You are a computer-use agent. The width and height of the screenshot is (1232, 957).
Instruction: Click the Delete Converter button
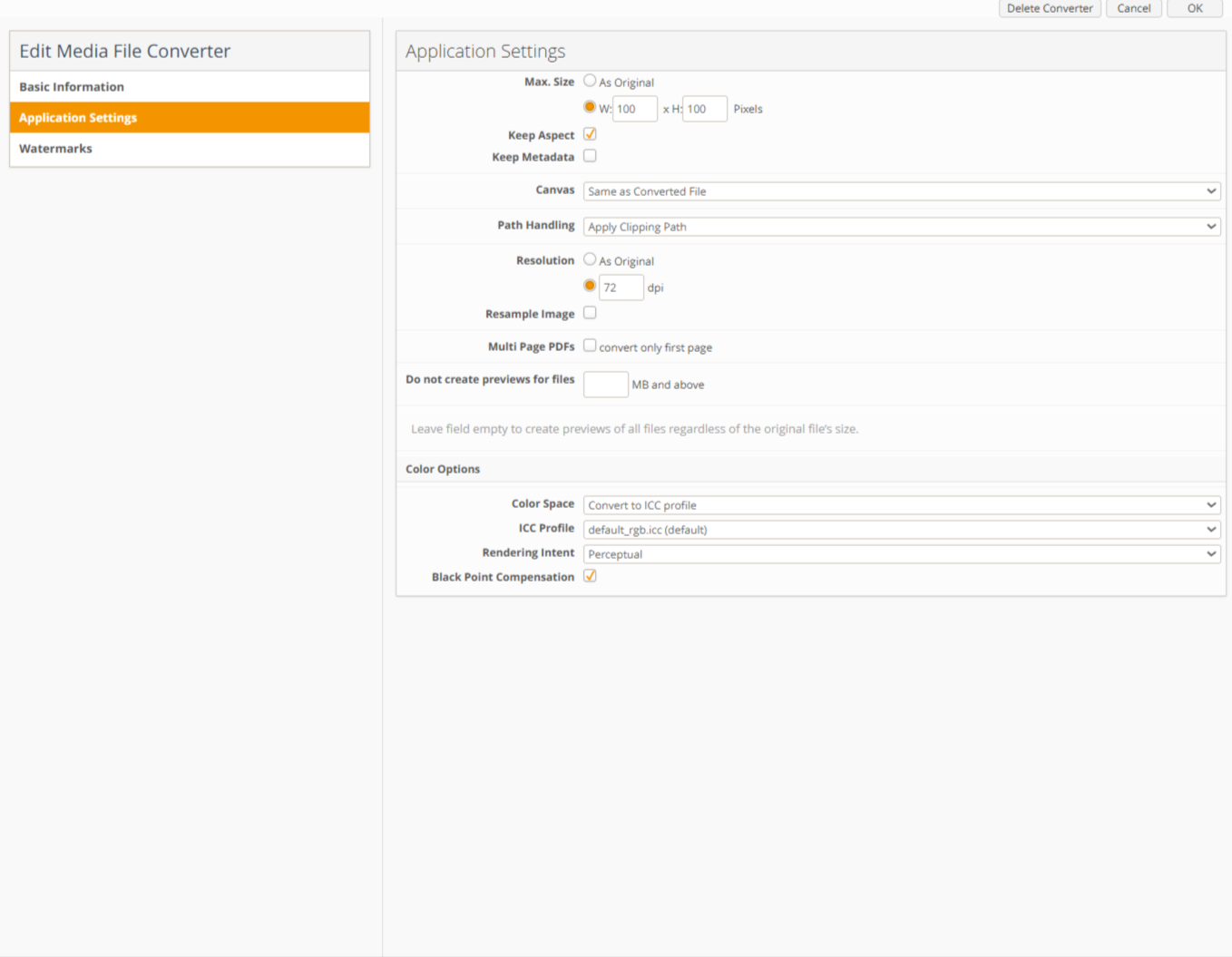(1050, 8)
